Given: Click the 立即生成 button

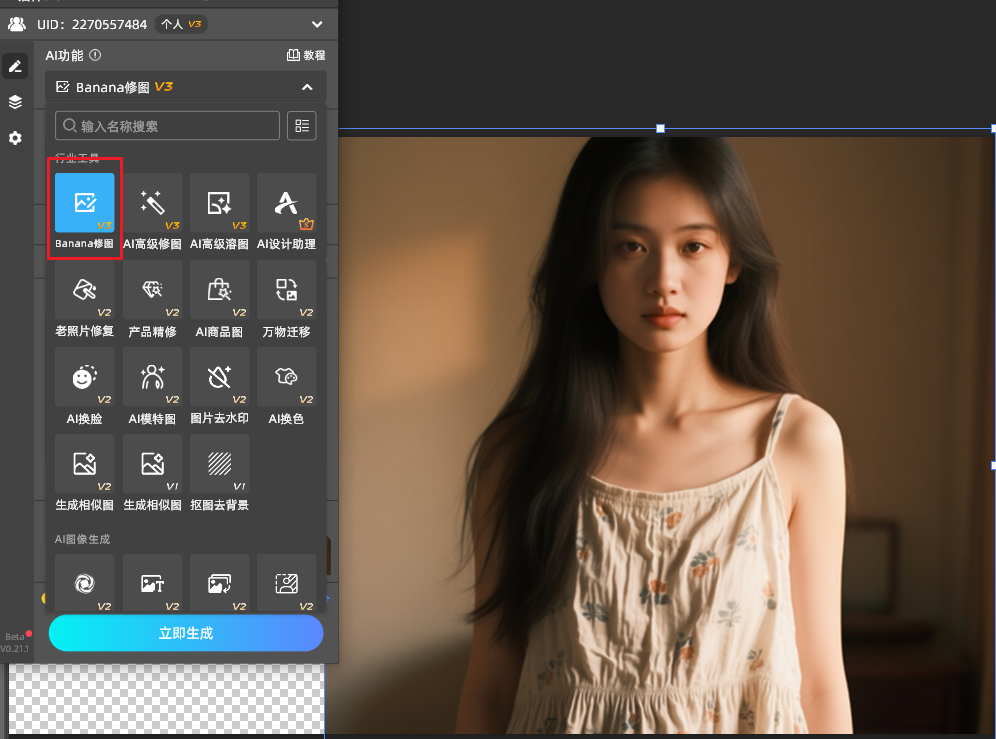Looking at the screenshot, I should click(x=186, y=633).
